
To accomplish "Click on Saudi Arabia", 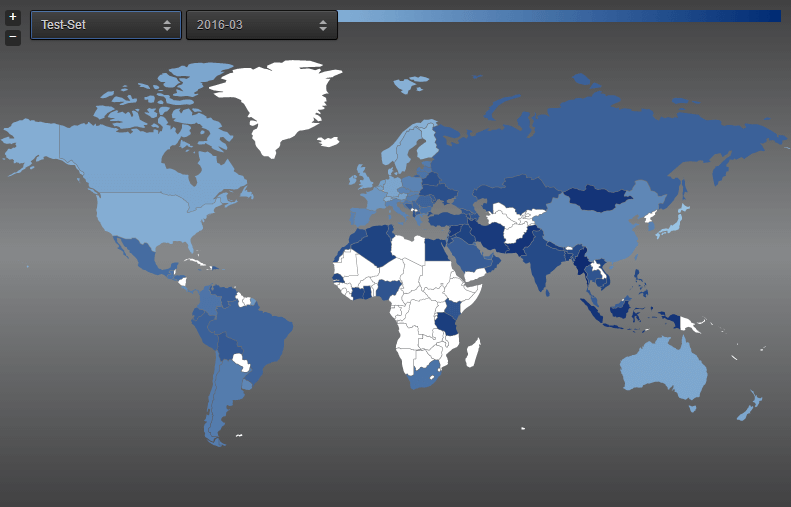I will (x=469, y=255).
